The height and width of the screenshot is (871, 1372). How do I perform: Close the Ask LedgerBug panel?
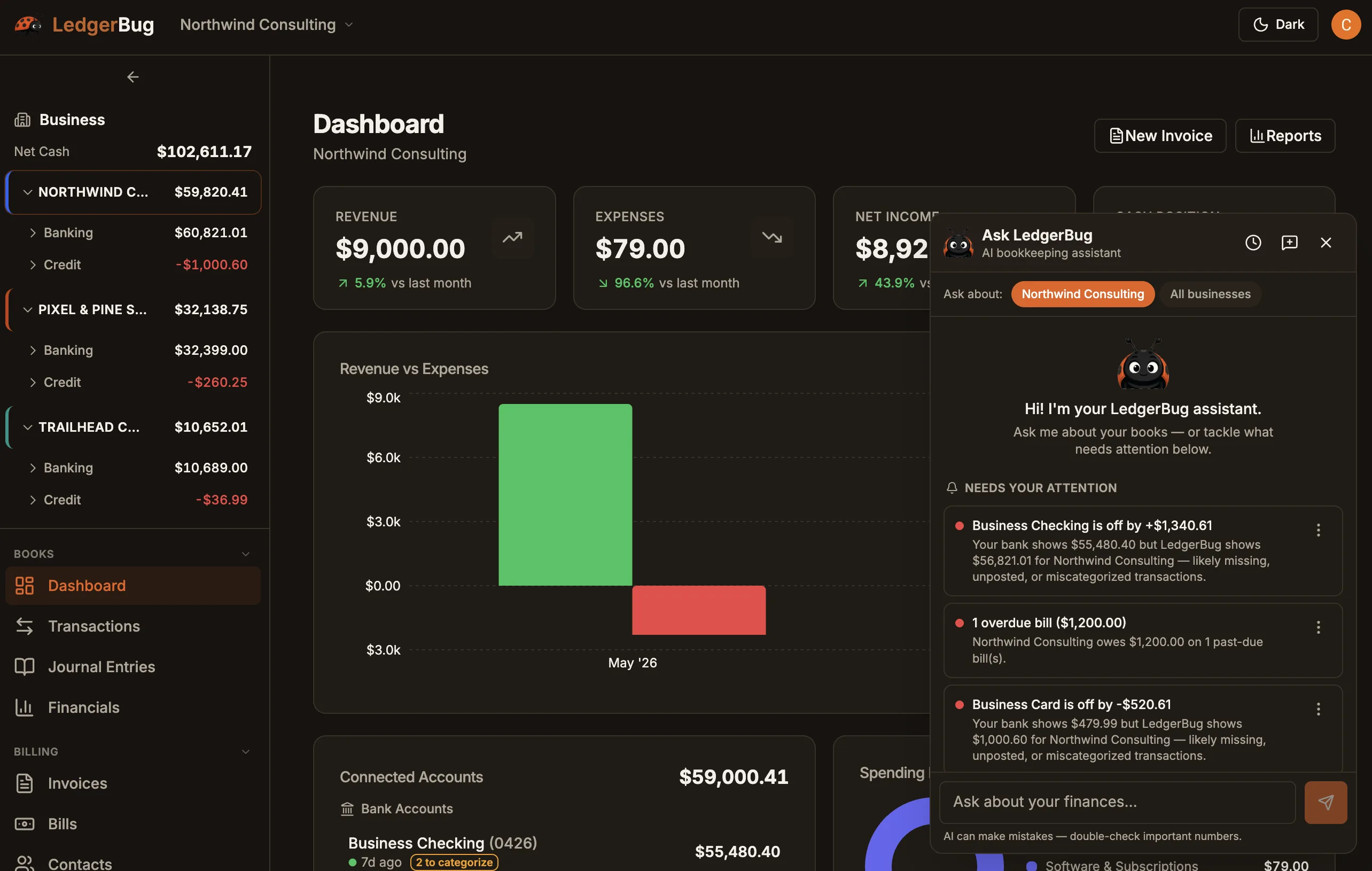[x=1326, y=243]
